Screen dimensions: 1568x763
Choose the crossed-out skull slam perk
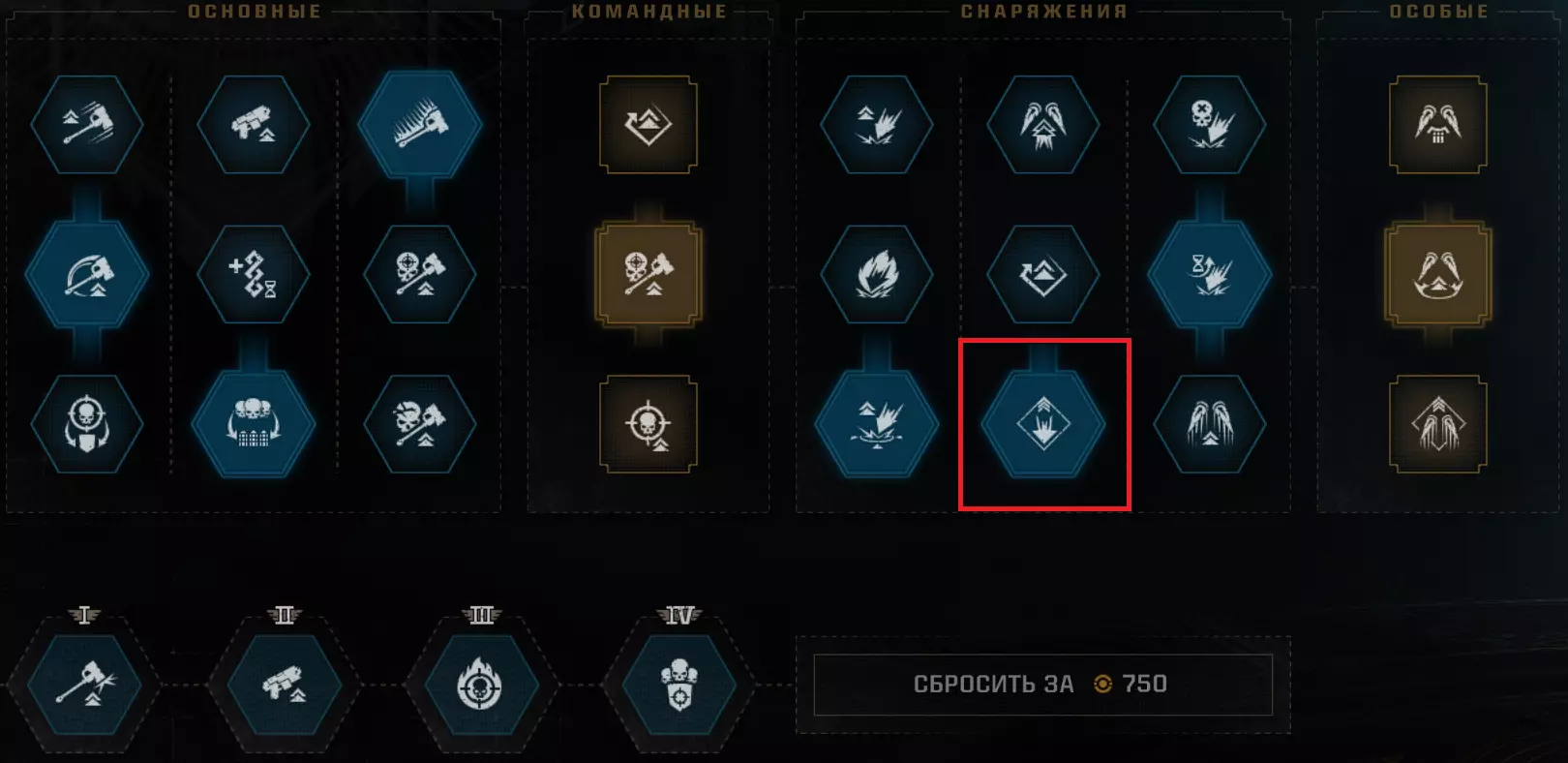coord(1210,124)
